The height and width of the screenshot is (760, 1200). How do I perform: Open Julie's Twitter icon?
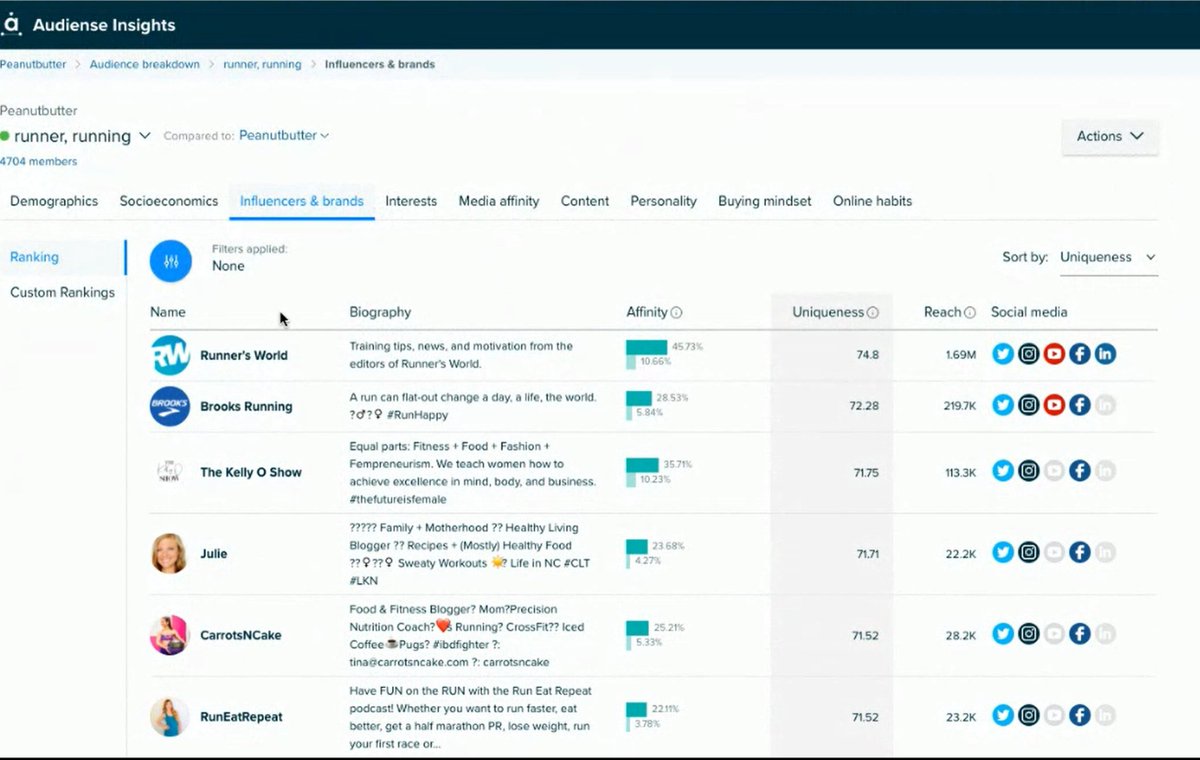tap(1003, 552)
